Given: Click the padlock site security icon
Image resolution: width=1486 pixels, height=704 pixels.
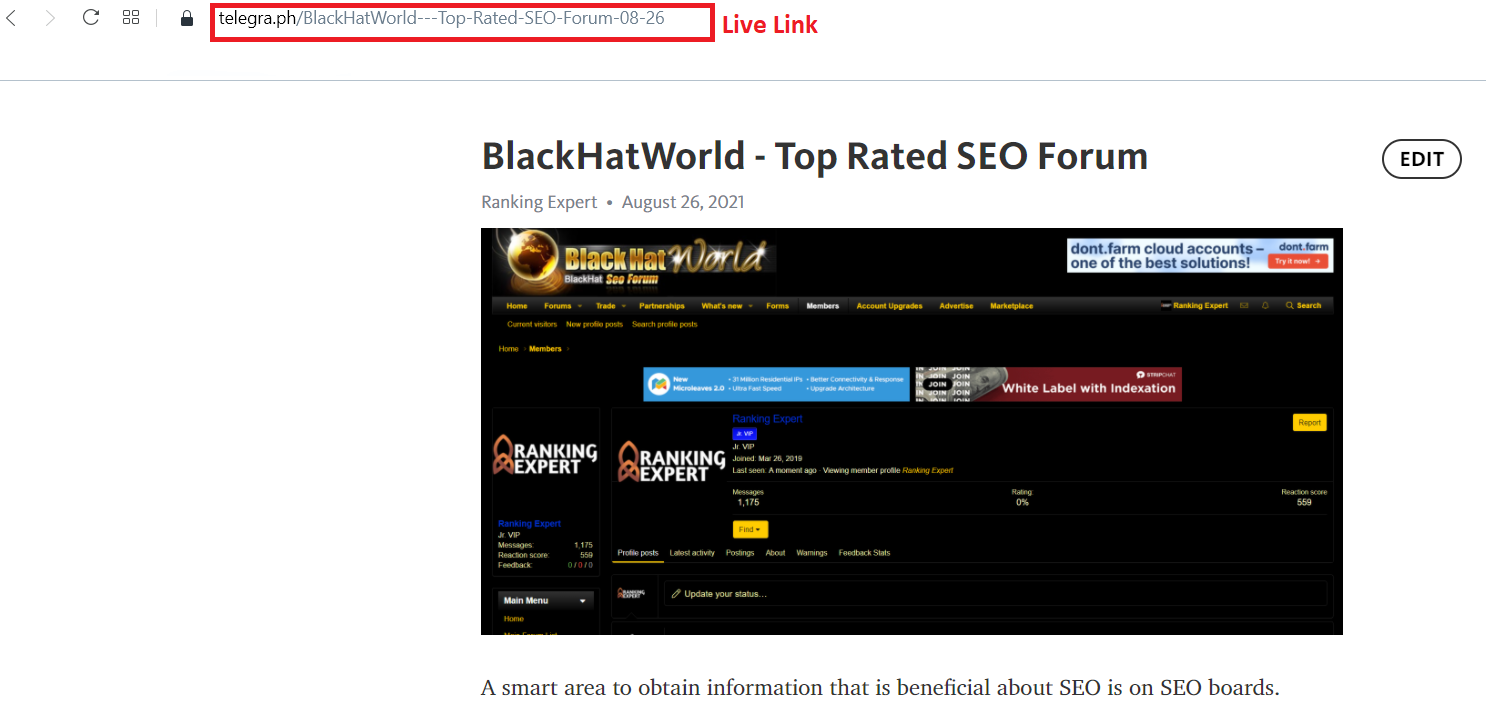Looking at the screenshot, I should pyautogui.click(x=186, y=18).
